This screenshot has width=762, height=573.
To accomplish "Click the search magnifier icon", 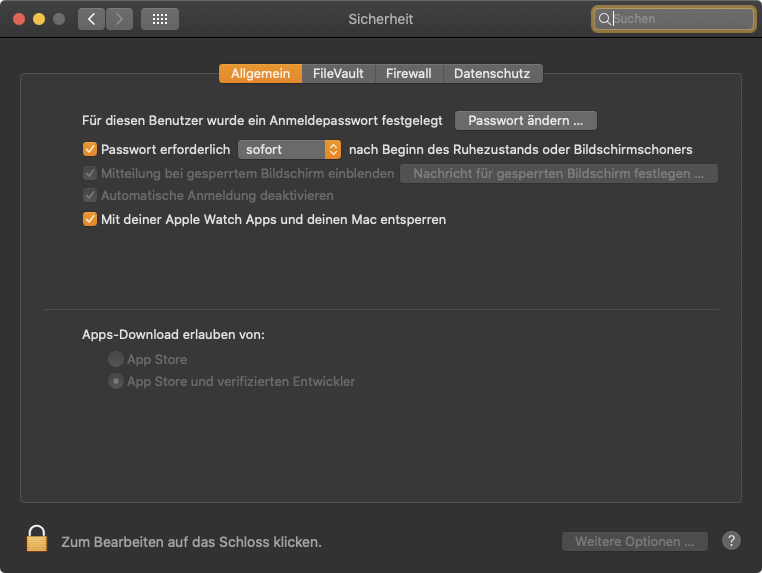I will click(x=605, y=19).
